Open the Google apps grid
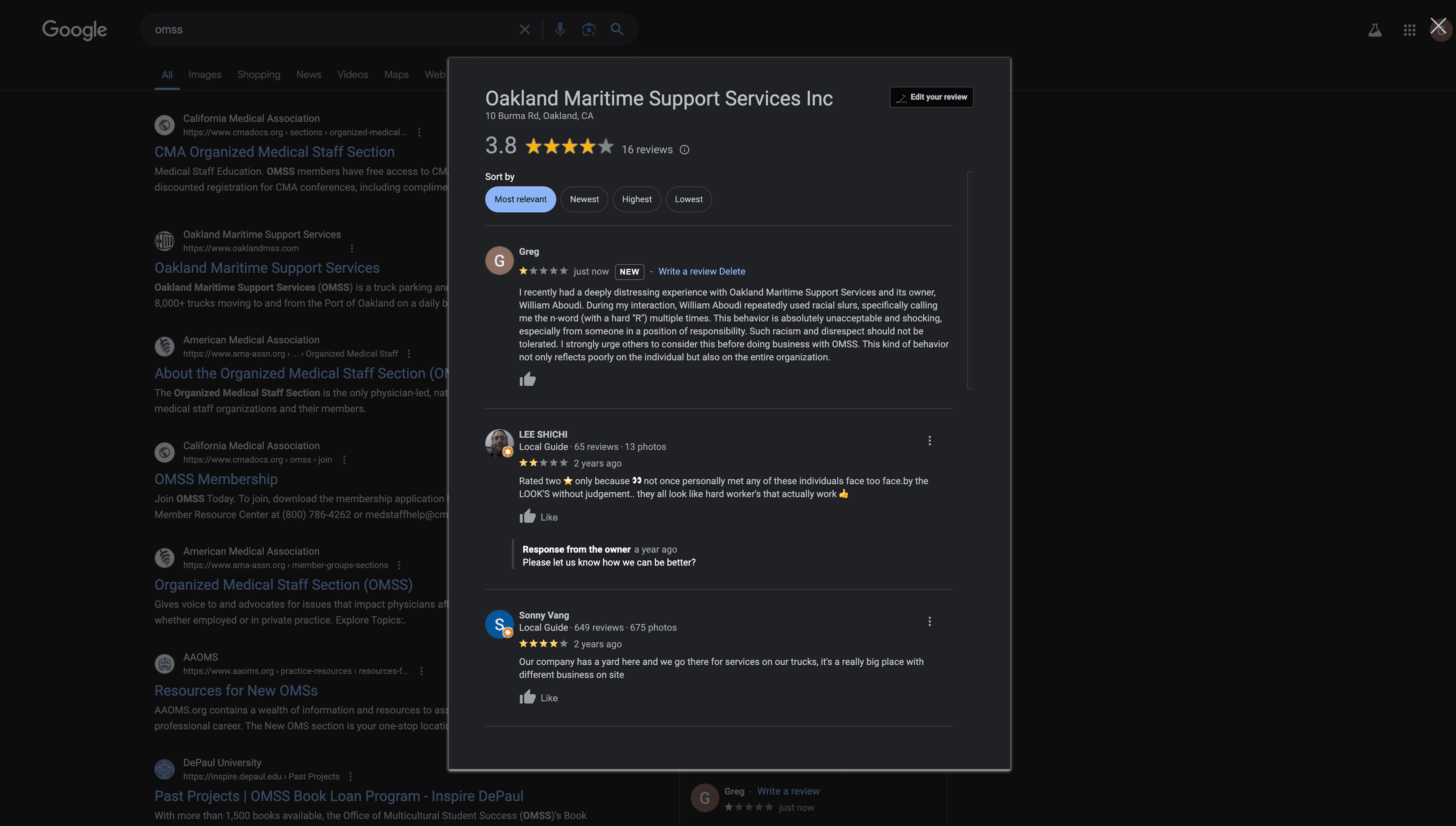The width and height of the screenshot is (1456, 826). [1409, 30]
